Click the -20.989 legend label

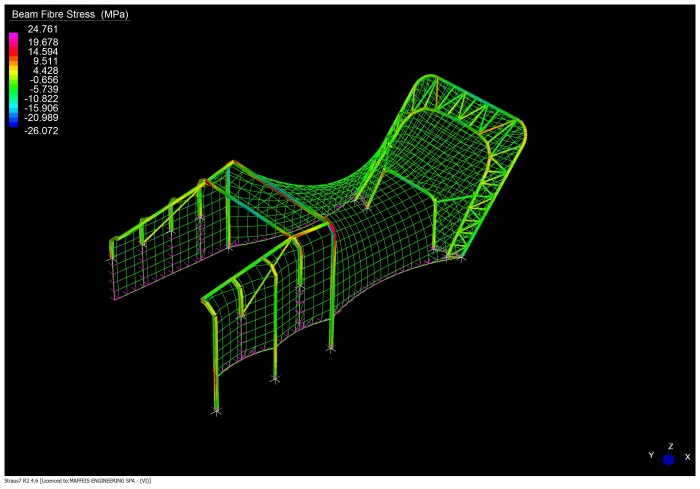coord(42,118)
